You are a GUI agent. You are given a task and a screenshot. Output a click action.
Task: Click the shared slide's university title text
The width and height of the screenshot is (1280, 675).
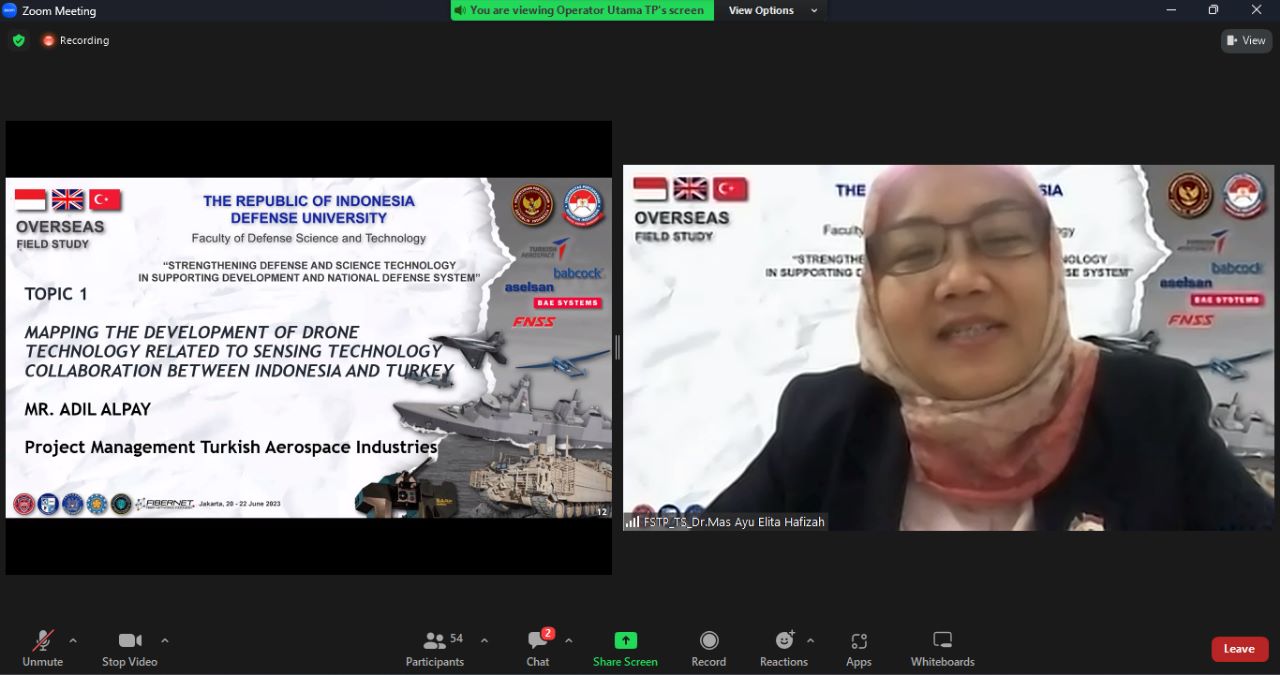tap(309, 209)
